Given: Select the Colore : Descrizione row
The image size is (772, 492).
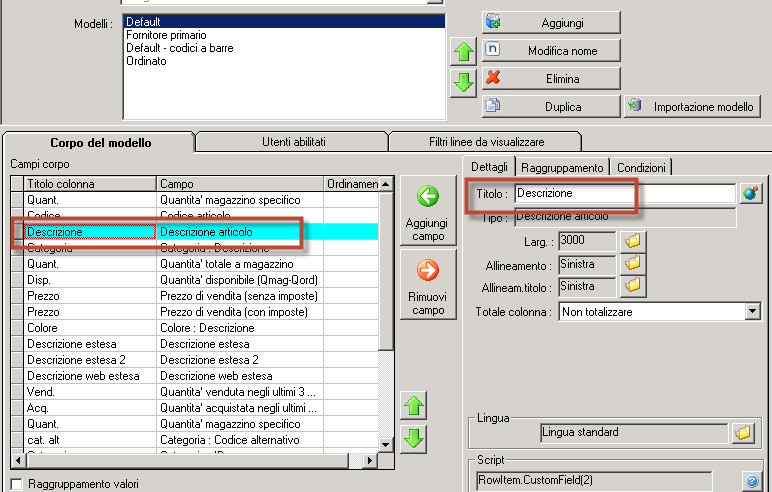Looking at the screenshot, I should 201,328.
